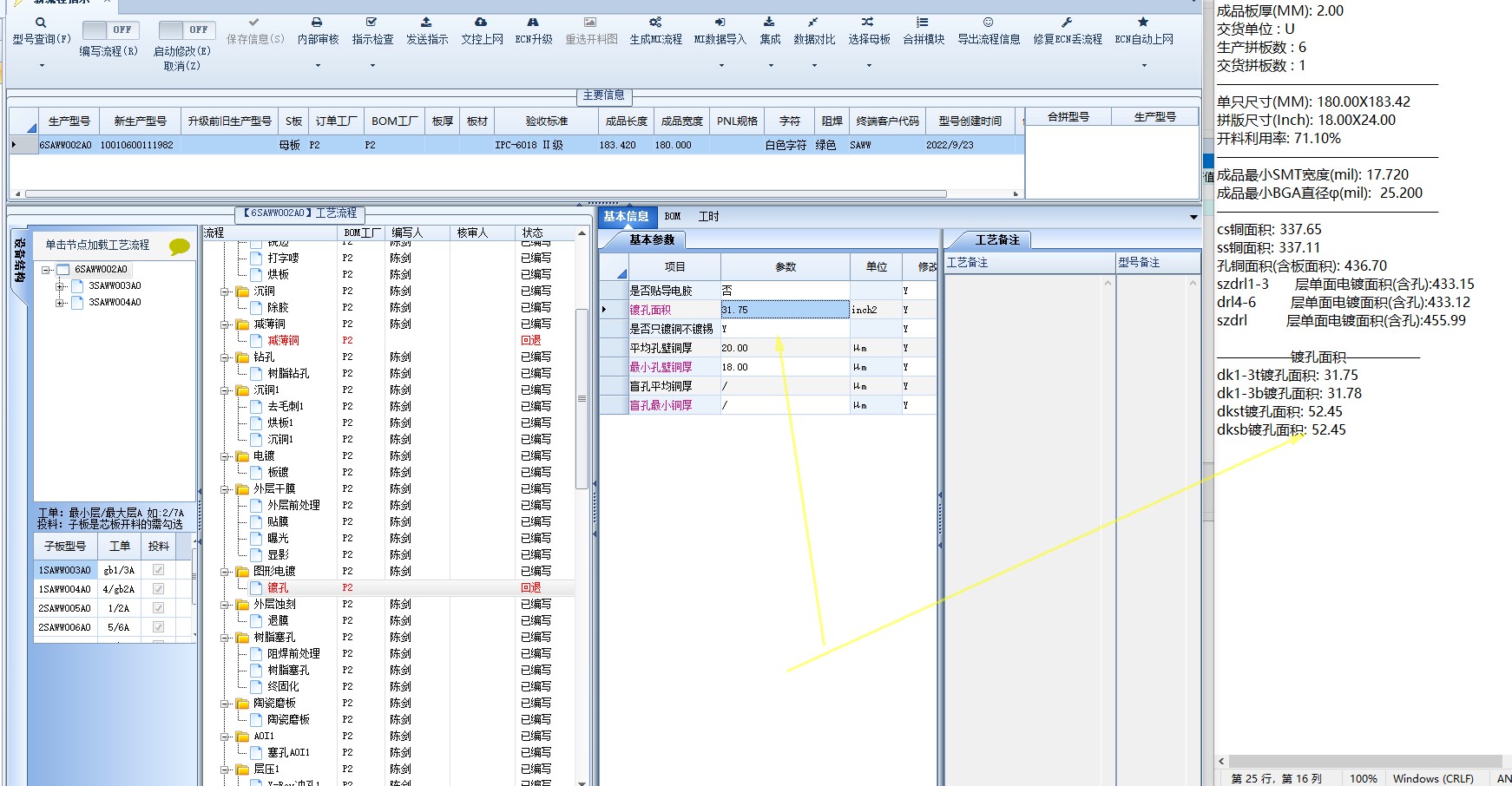Expand the 3SAWW003A0 tree node
Screen dimensions: 1512x786
61,286
